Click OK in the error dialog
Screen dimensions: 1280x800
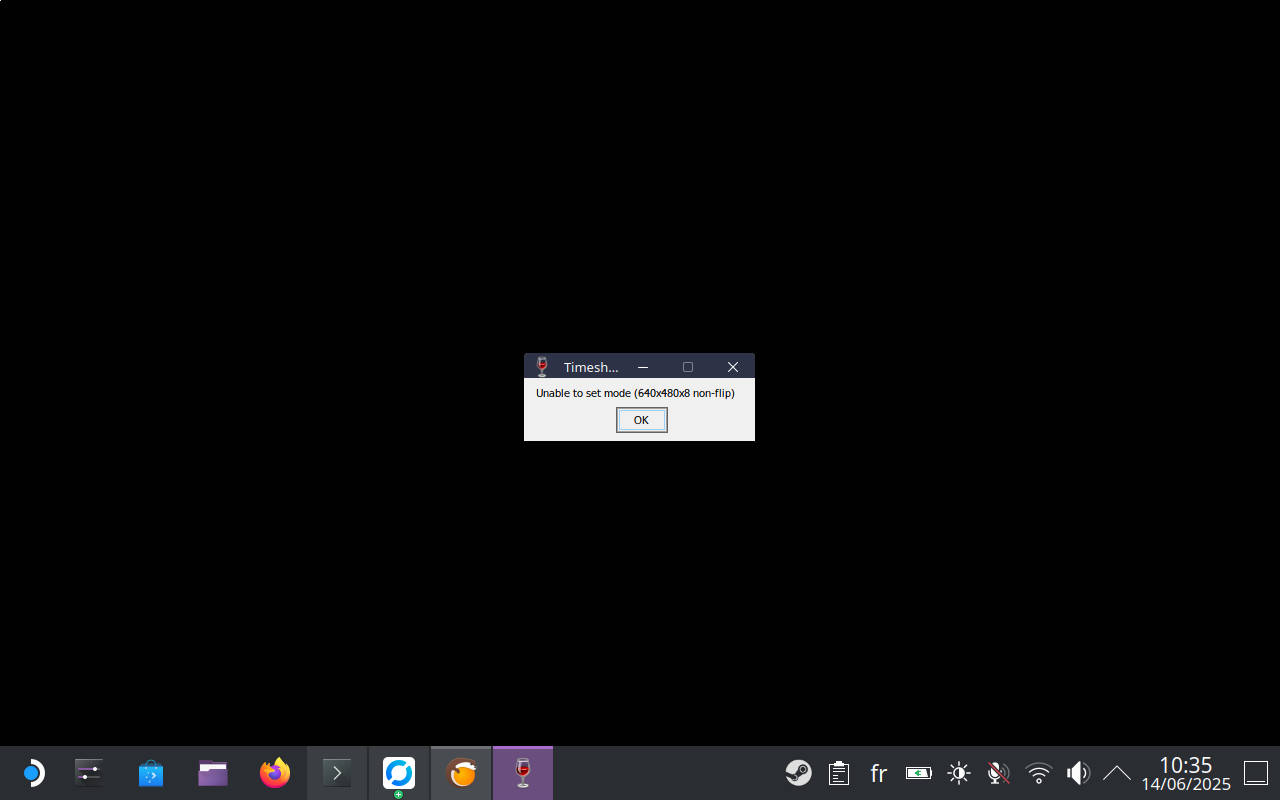tap(641, 420)
